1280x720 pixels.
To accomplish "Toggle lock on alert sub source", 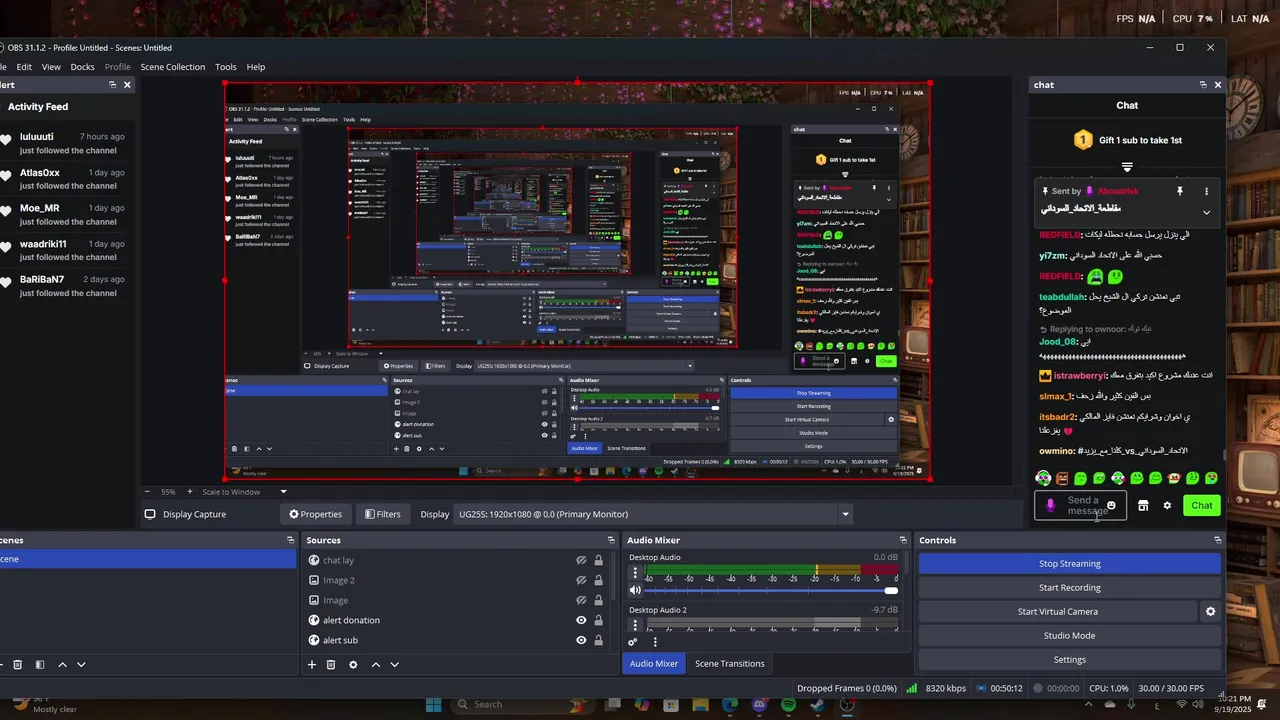I will click(x=598, y=640).
